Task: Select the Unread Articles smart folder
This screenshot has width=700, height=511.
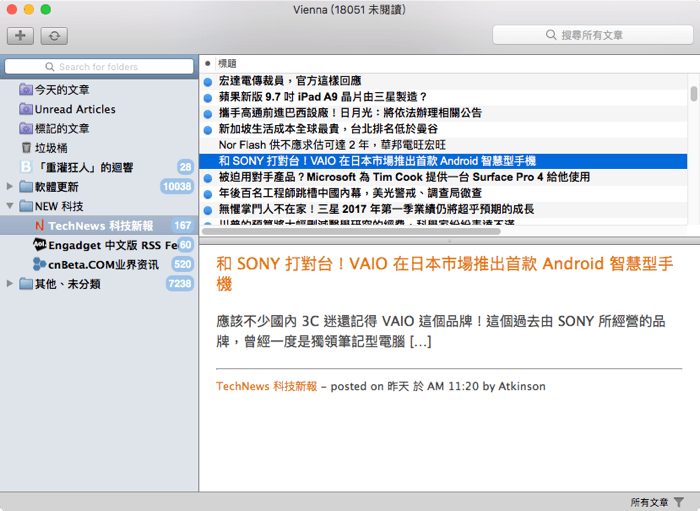Action: 74,109
